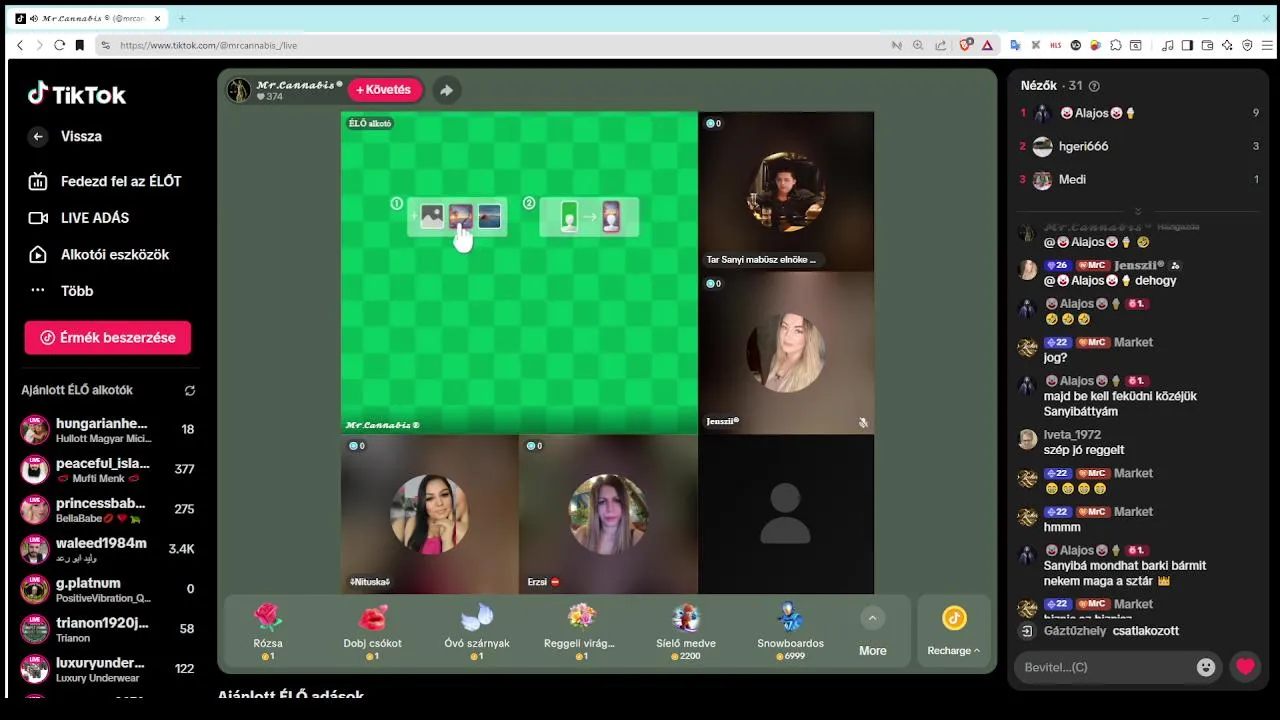Open the emoji picker in chat
Image resolution: width=1280 pixels, height=720 pixels.
1206,667
